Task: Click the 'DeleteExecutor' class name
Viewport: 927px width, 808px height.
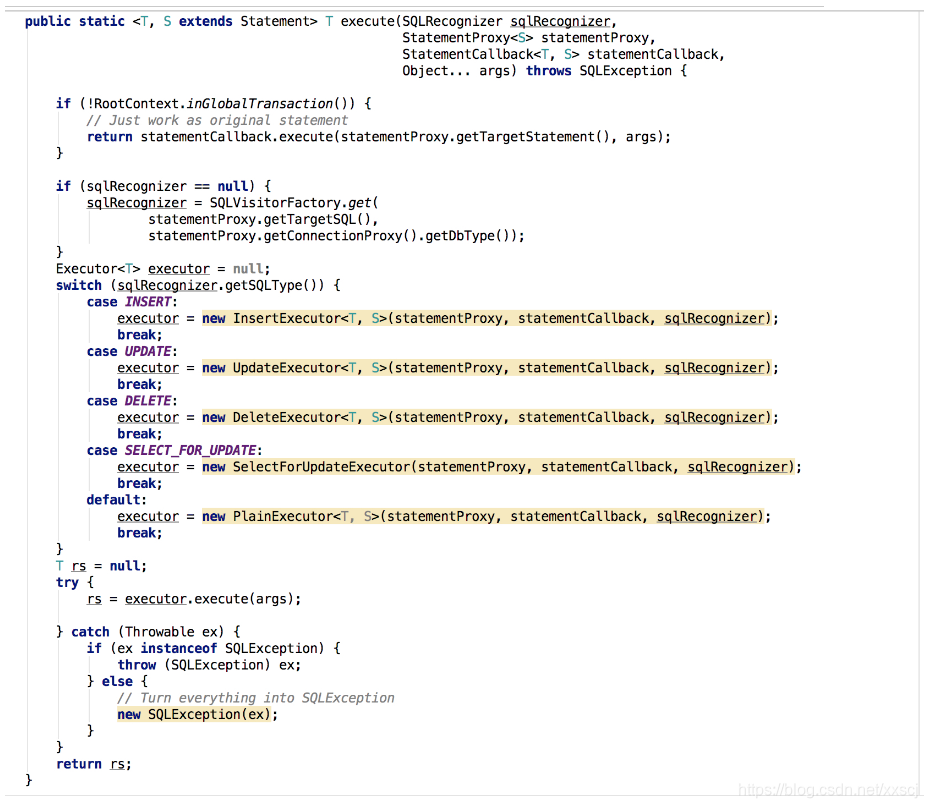Action: [287, 418]
